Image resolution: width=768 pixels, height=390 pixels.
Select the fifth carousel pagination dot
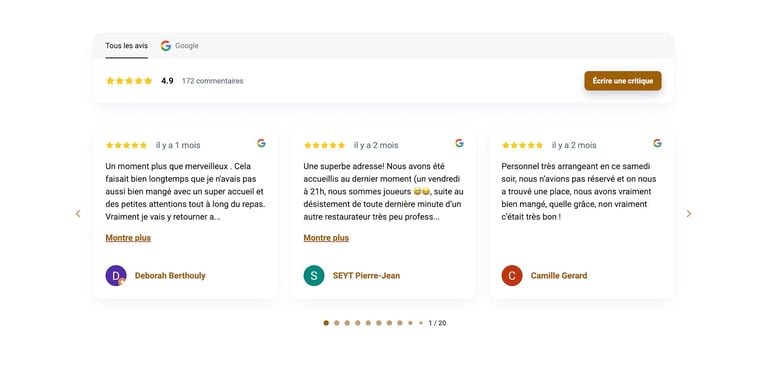click(368, 323)
